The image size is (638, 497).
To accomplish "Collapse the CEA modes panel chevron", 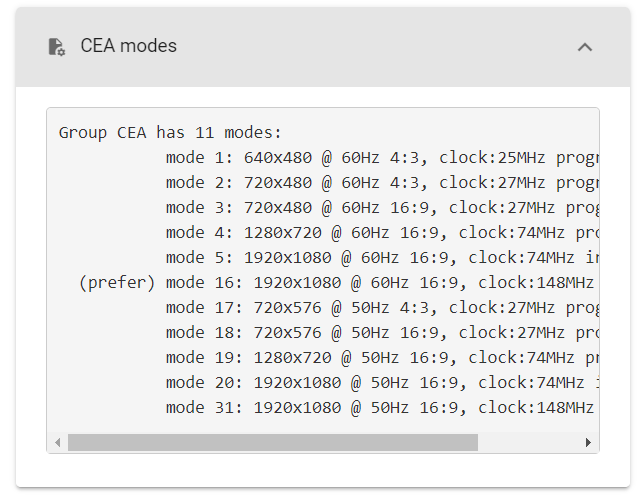I will pyautogui.click(x=585, y=47).
